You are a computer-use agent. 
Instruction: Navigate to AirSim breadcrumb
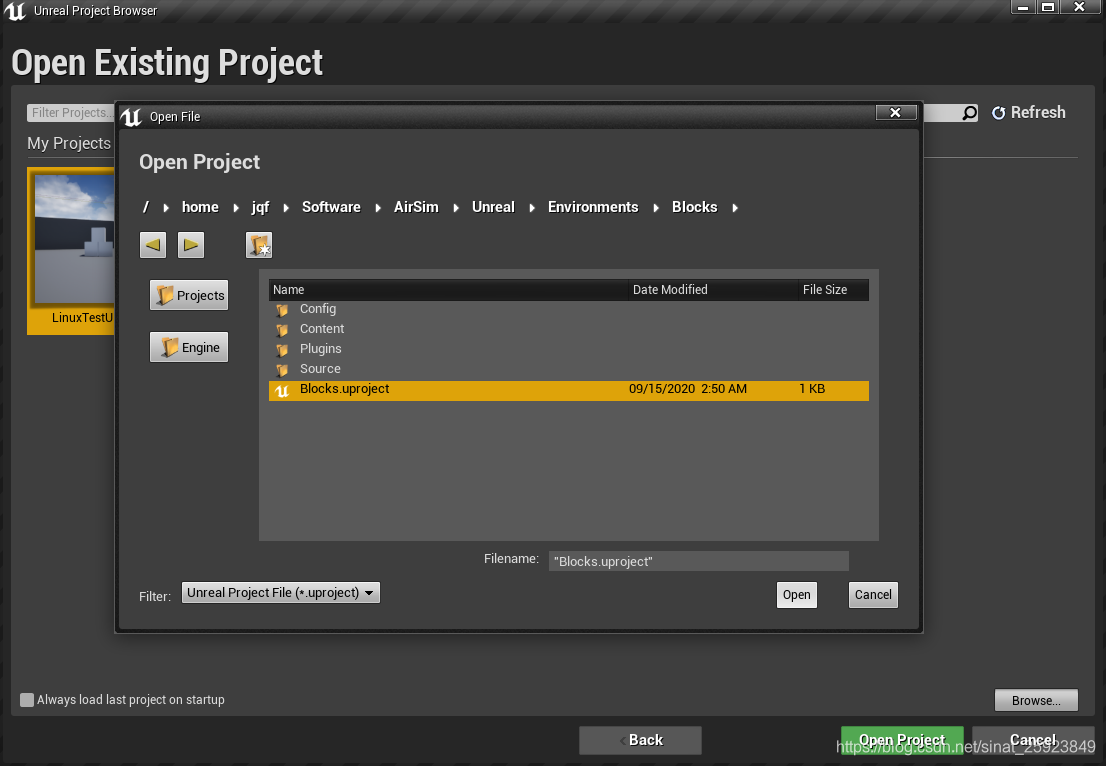(416, 207)
